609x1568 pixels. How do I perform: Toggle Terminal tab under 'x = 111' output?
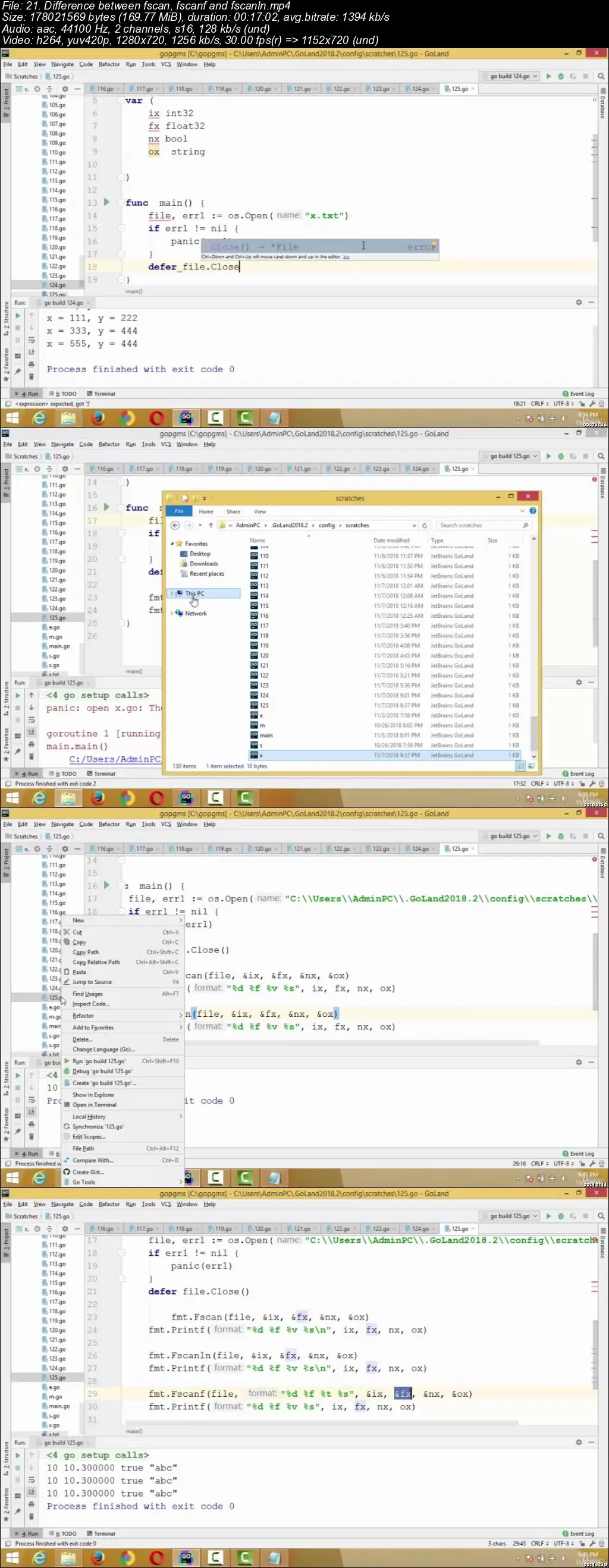101,394
